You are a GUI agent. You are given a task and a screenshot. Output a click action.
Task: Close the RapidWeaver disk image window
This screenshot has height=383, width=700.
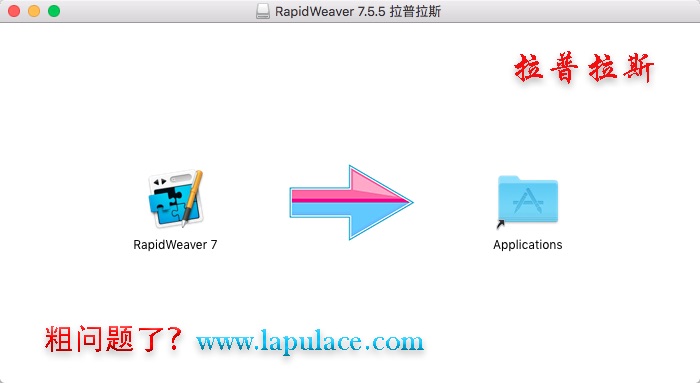point(14,11)
